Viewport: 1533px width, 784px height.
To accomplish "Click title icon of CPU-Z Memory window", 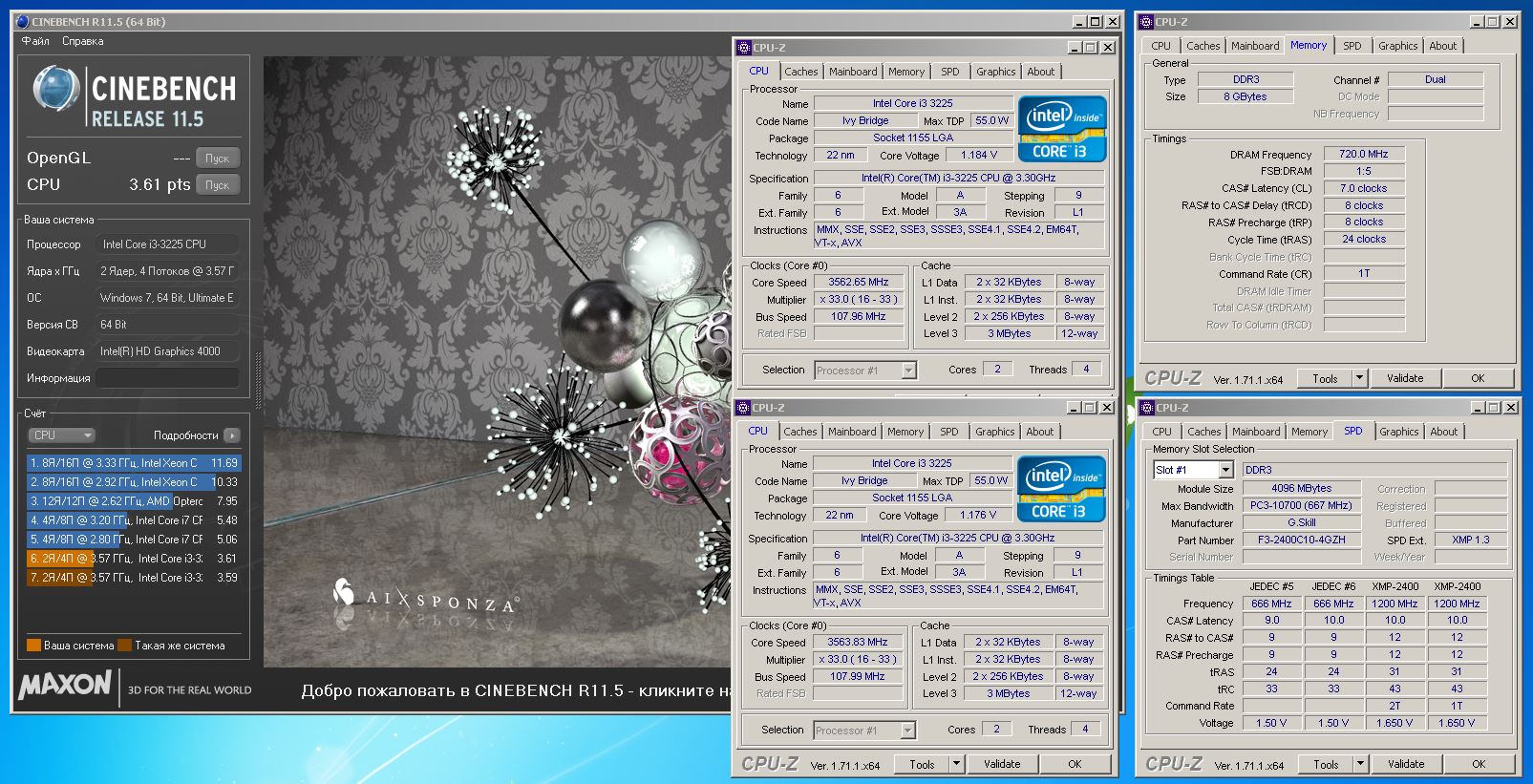I will pos(1147,21).
